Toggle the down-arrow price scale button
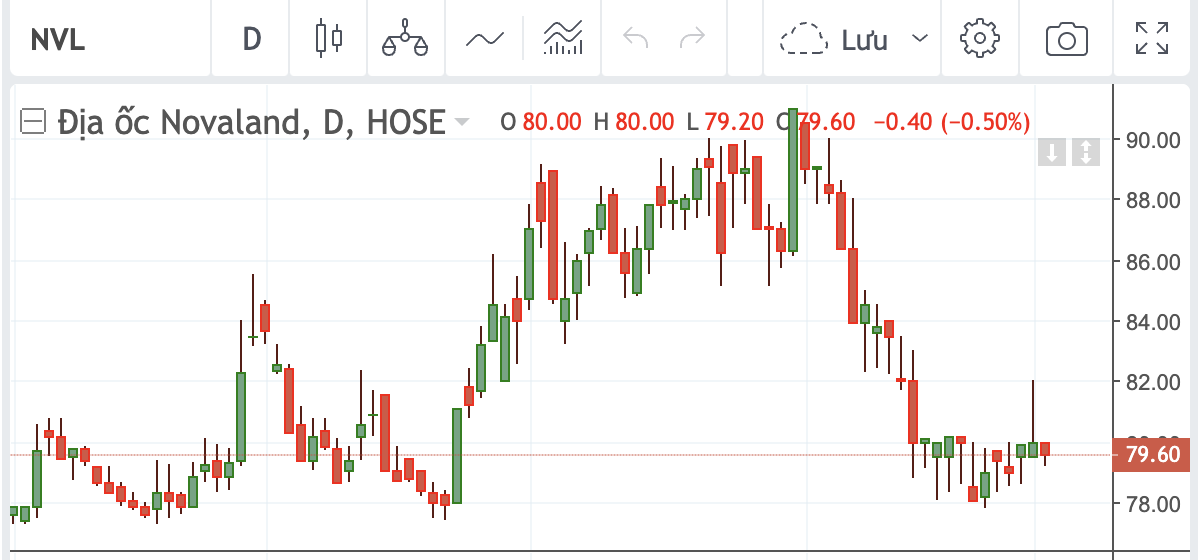The height and width of the screenshot is (560, 1198). pyautogui.click(x=1051, y=152)
